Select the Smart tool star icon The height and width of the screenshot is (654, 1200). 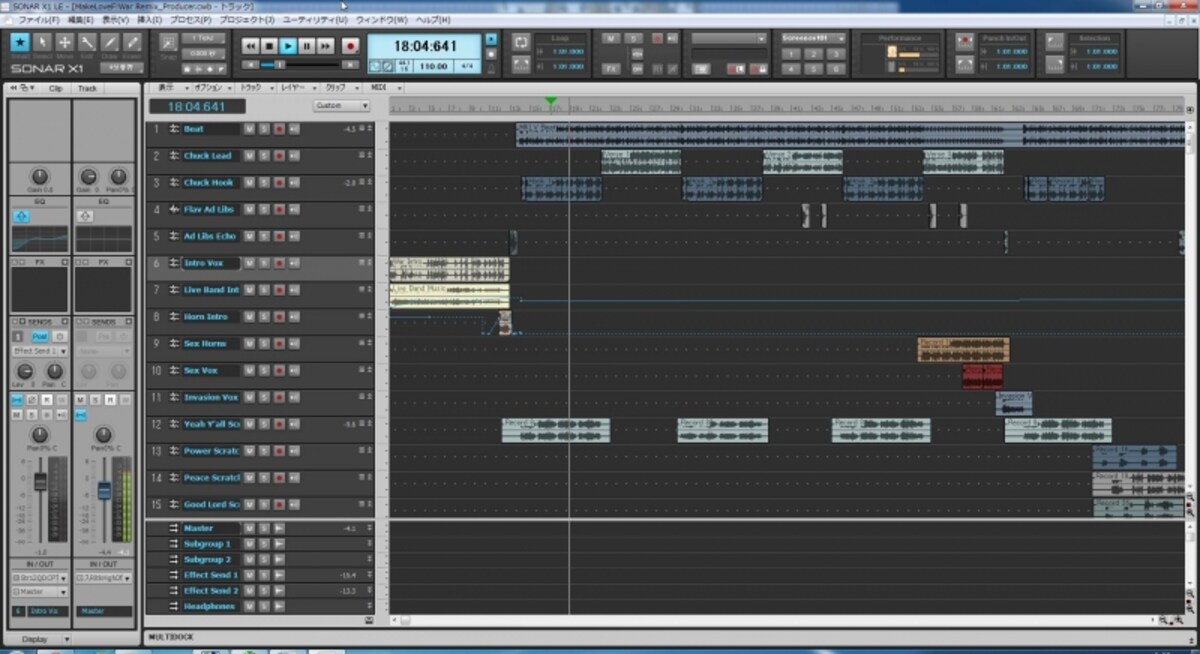(20, 42)
